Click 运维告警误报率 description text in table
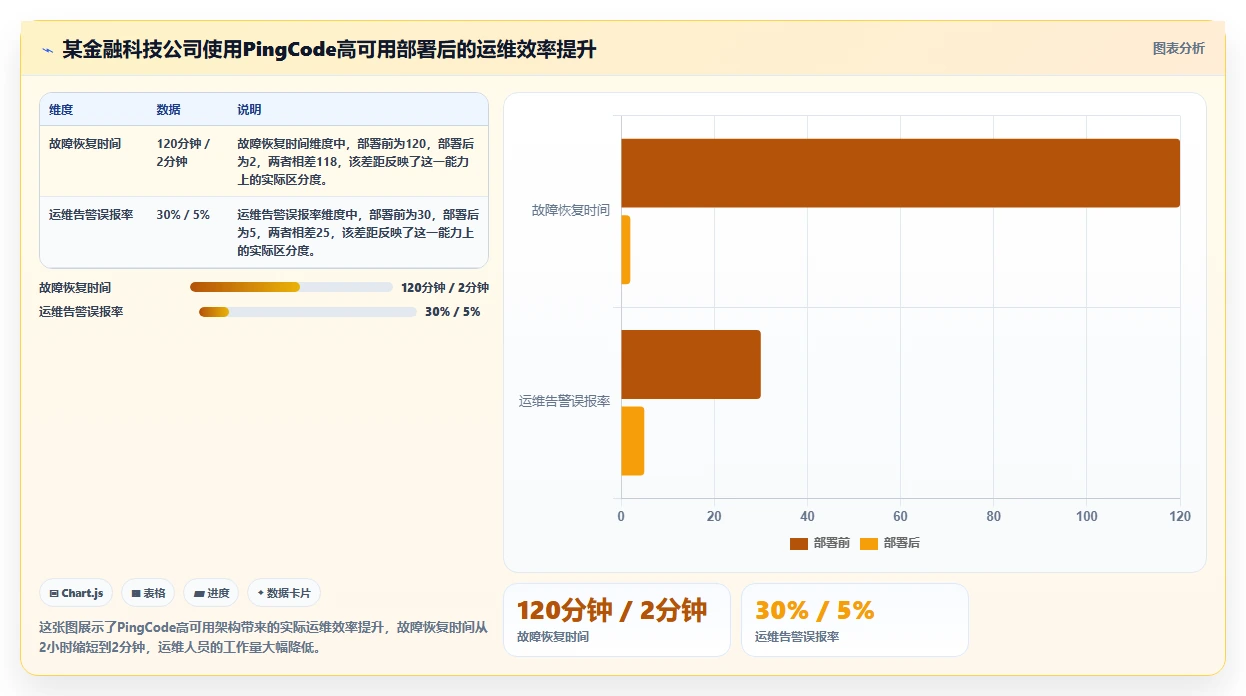 358,233
